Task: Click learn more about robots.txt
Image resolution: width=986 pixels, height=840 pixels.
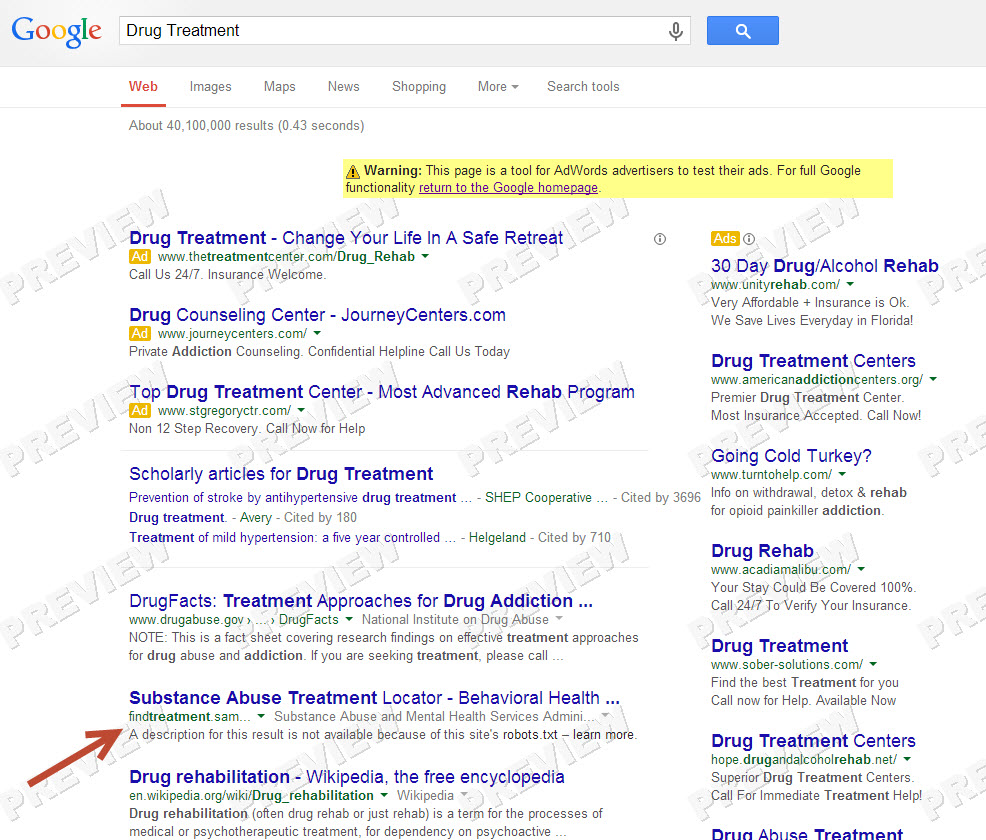Action: (x=603, y=735)
